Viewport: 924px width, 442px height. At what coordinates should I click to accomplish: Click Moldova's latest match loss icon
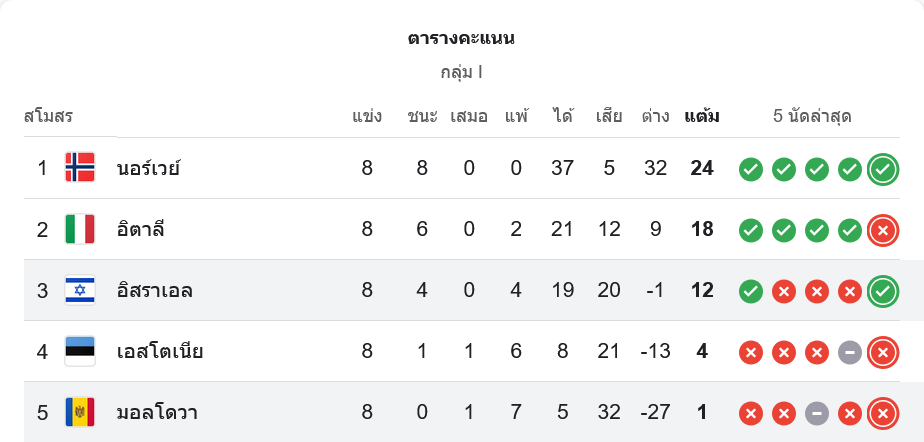point(882,413)
